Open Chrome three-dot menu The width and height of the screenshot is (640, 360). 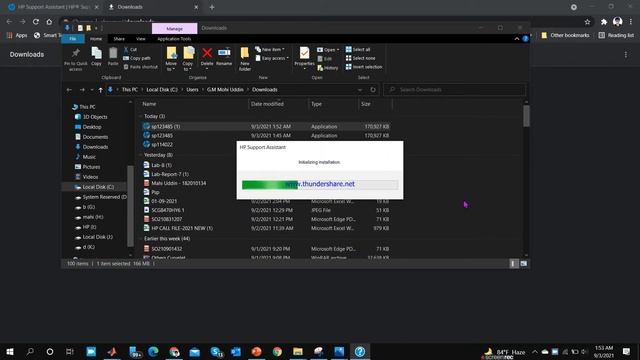(631, 22)
